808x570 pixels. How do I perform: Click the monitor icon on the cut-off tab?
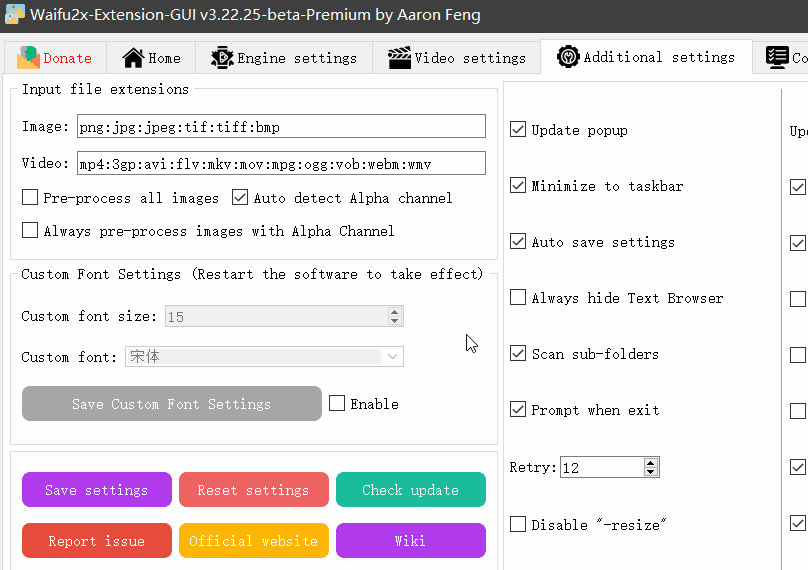click(777, 57)
